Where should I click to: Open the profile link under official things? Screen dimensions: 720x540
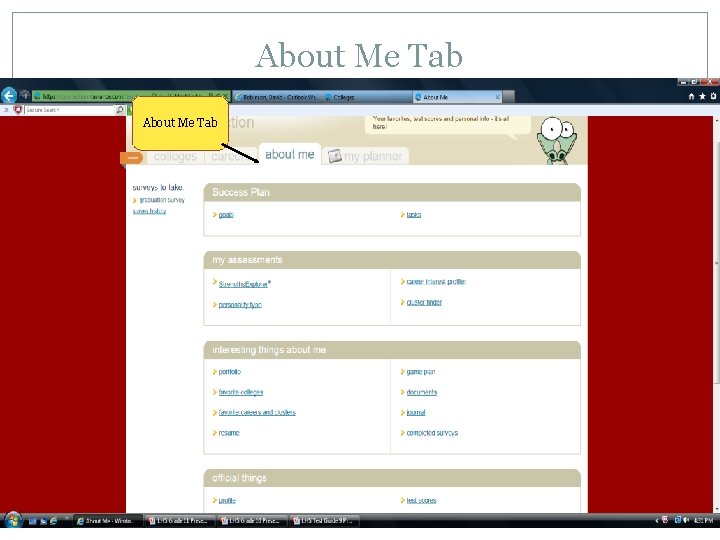pos(227,501)
